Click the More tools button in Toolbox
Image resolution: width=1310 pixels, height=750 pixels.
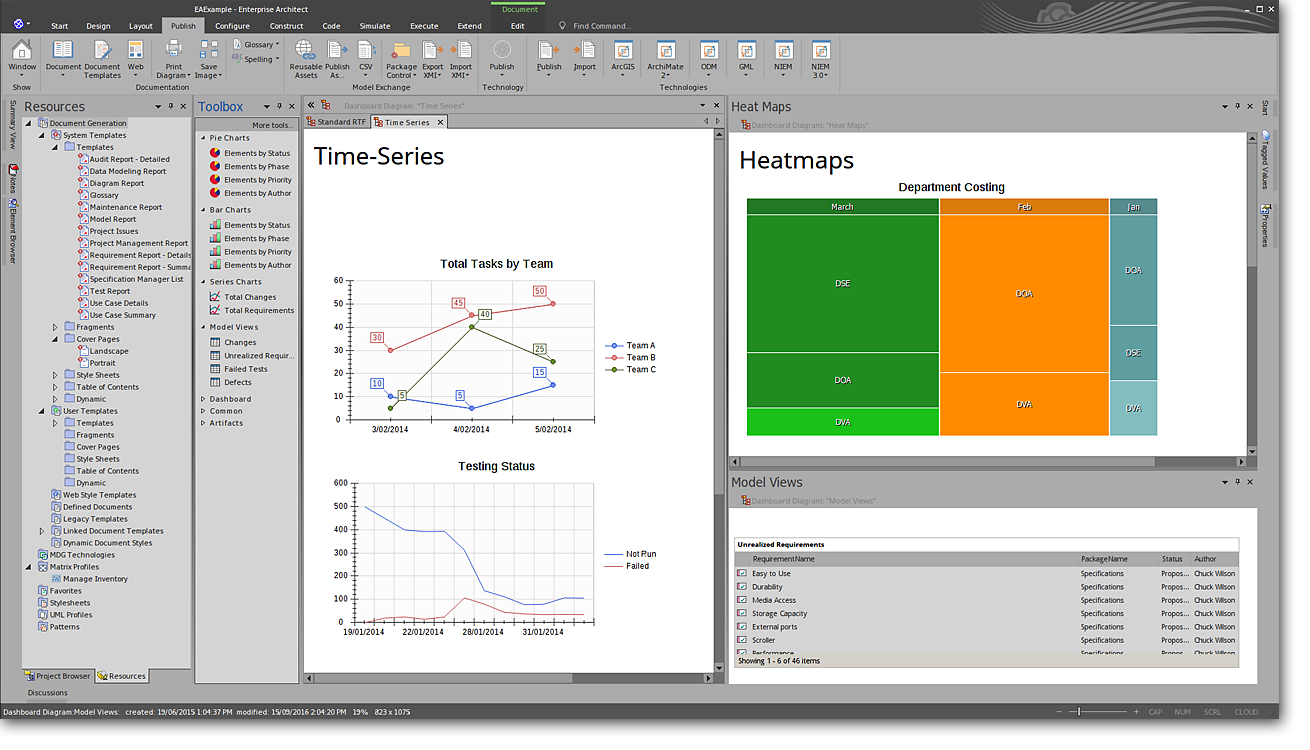[272, 125]
